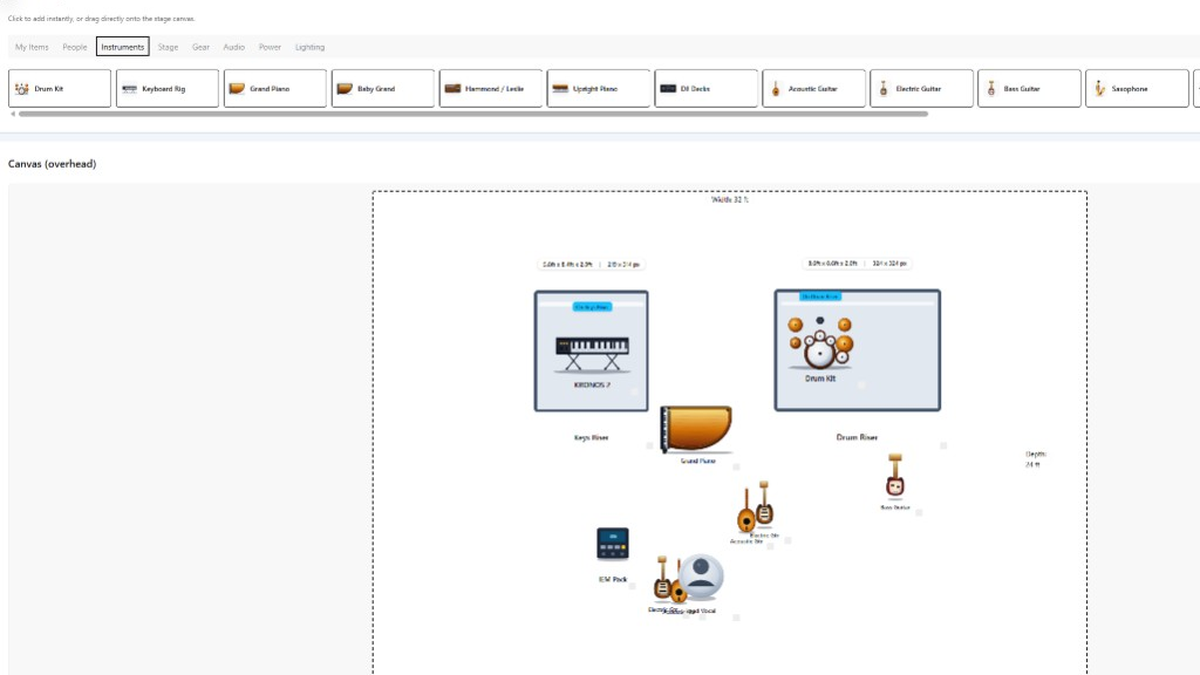This screenshot has height=675, width=1200.
Task: Switch to the Lighting tab
Action: [310, 47]
